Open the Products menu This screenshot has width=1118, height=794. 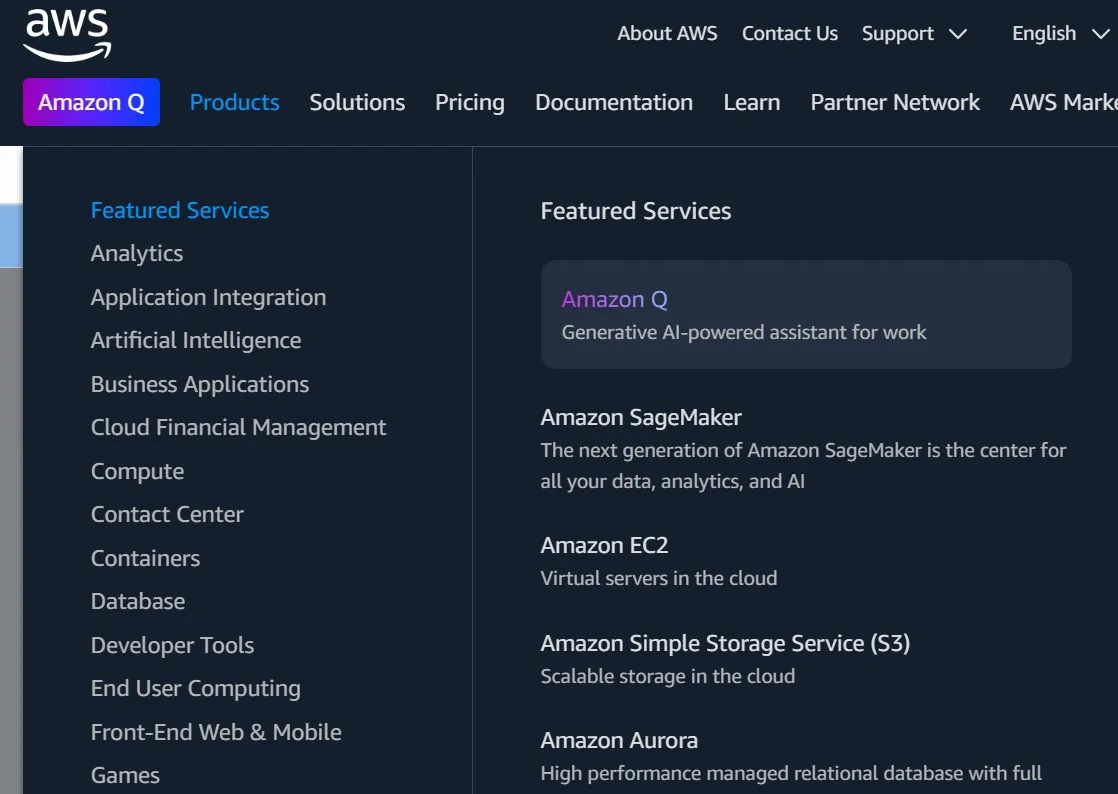pyautogui.click(x=234, y=102)
